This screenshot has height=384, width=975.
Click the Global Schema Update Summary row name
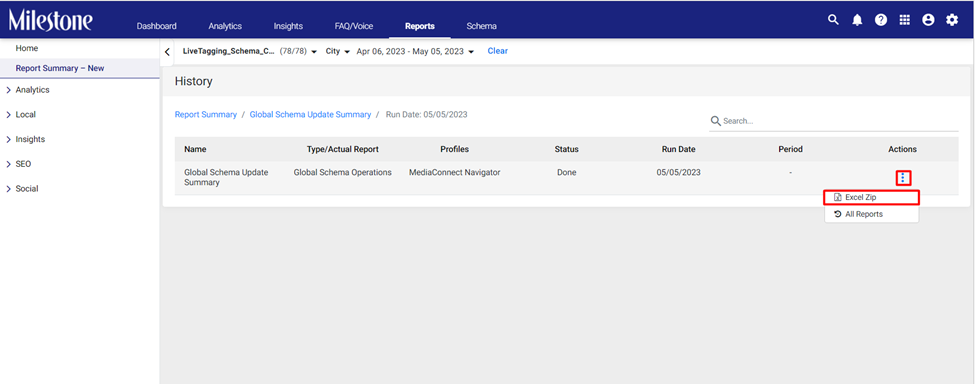click(226, 177)
